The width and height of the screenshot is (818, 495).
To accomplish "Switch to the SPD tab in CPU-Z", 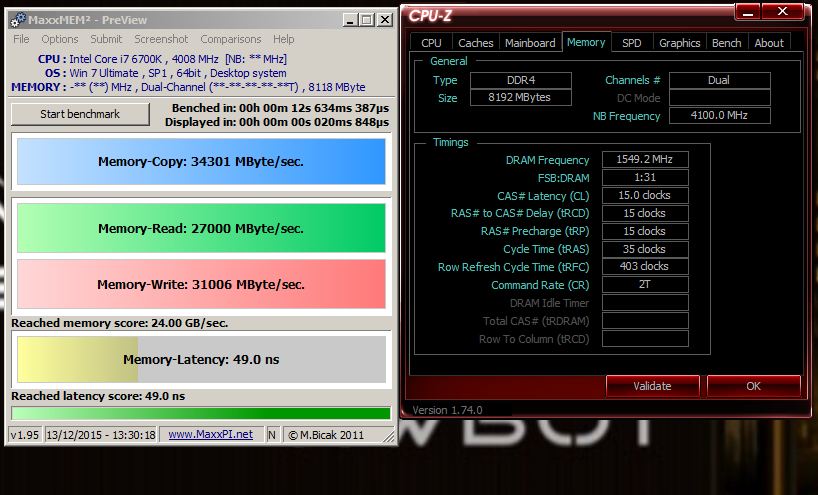I will [632, 43].
